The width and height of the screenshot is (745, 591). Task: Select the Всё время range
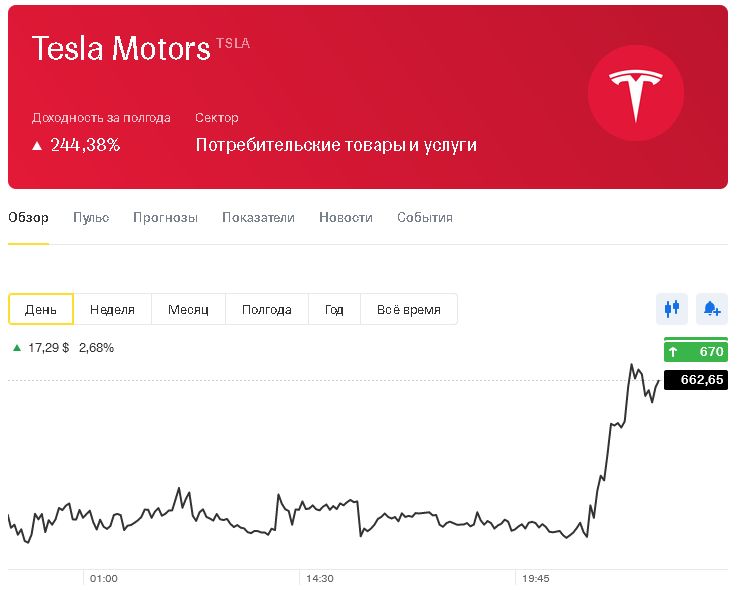409,309
